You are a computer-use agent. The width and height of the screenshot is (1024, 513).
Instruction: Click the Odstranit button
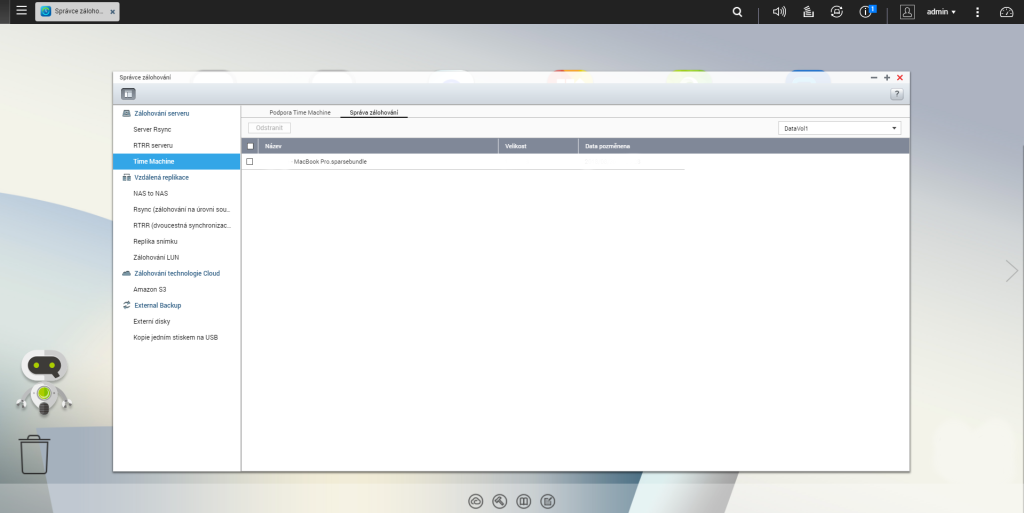point(269,128)
